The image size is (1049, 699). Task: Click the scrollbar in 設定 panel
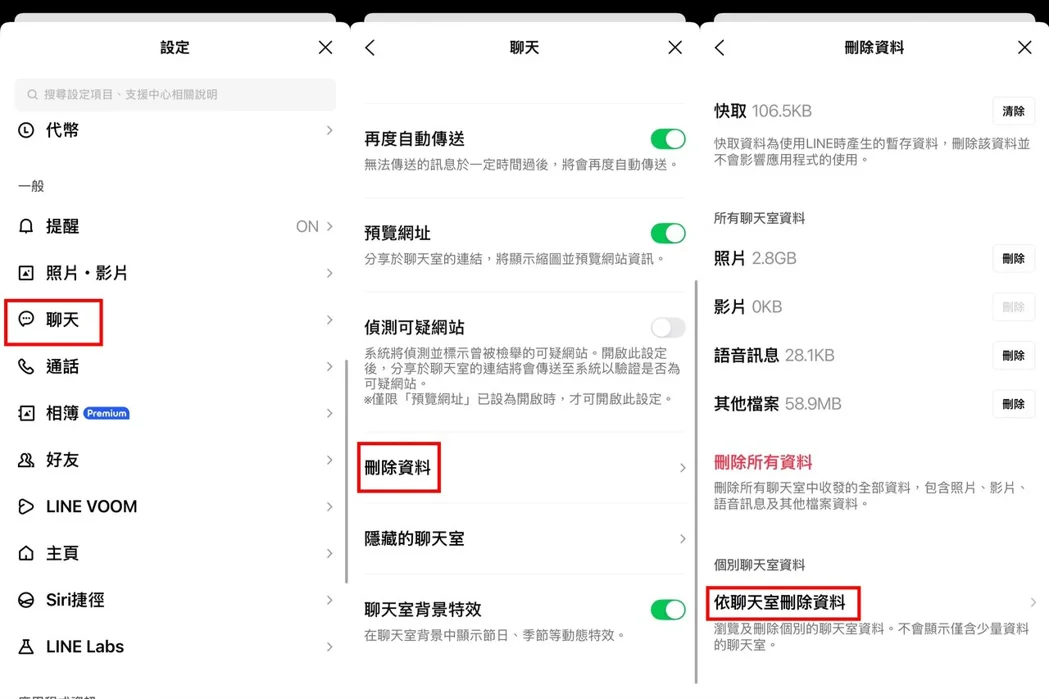[x=346, y=472]
